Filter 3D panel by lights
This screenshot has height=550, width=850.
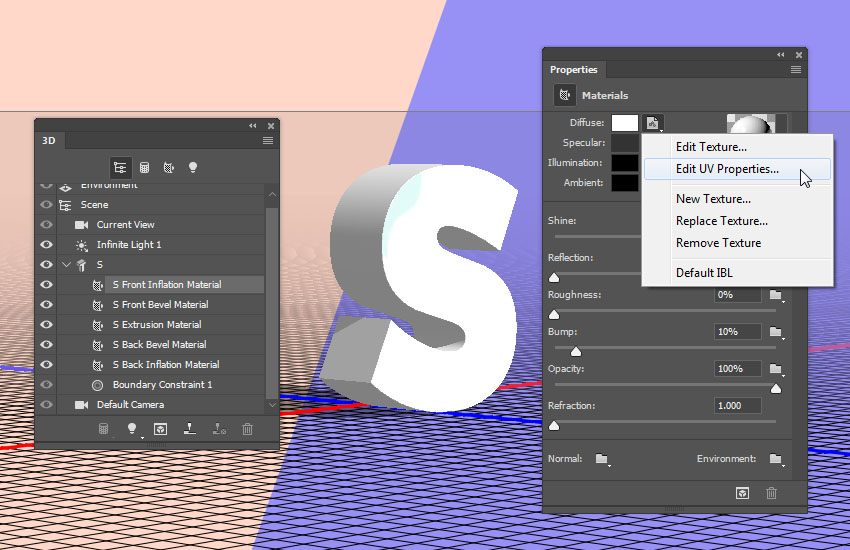pyautogui.click(x=193, y=167)
